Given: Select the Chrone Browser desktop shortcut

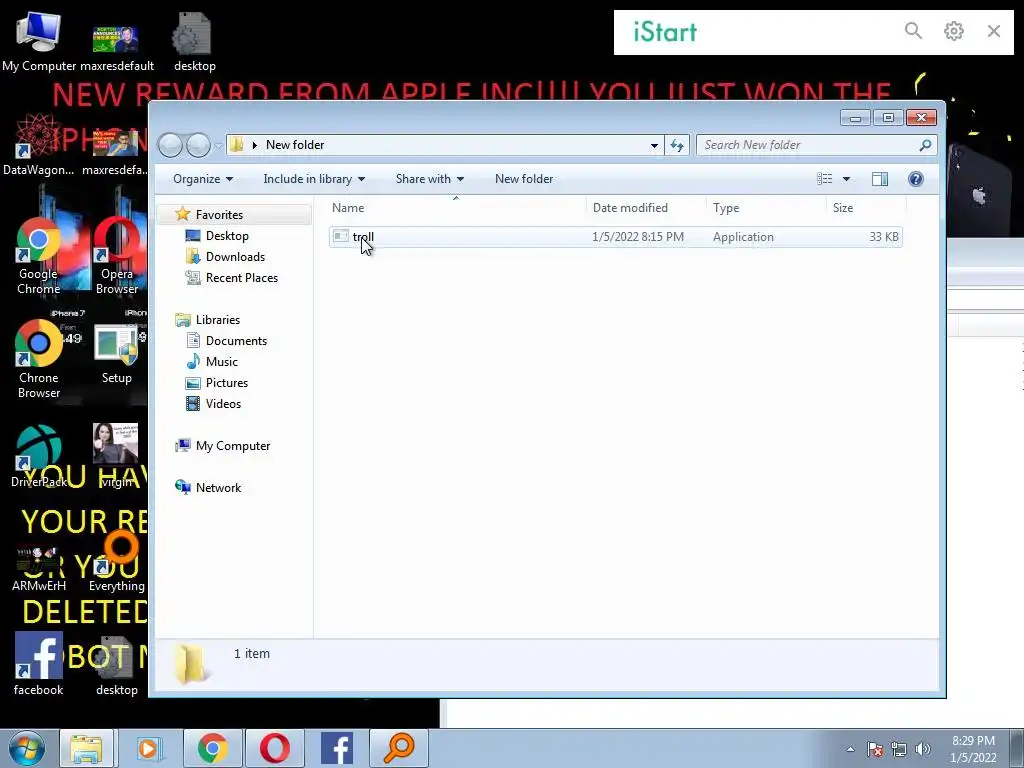Looking at the screenshot, I should point(39,360).
